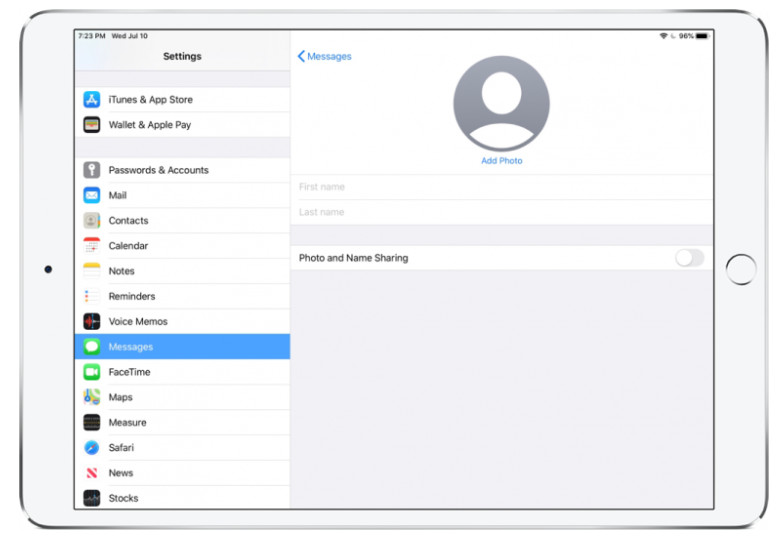Open the Maps settings row
The height and width of the screenshot is (540, 778).
(182, 397)
